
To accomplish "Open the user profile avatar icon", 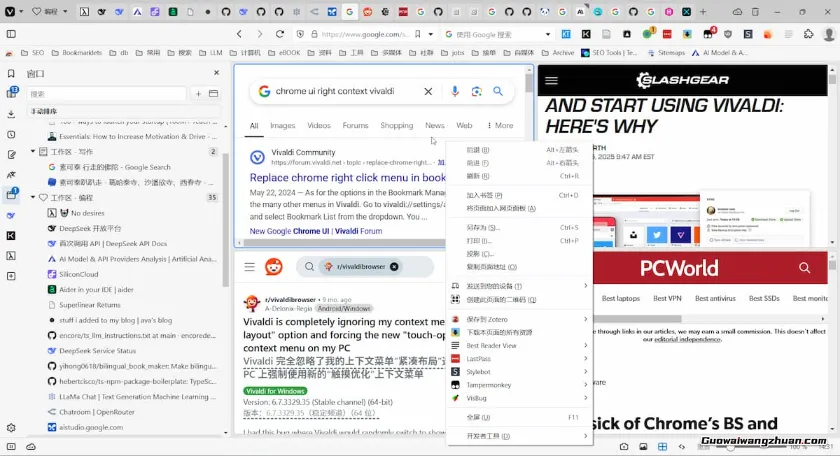I will click(829, 34).
